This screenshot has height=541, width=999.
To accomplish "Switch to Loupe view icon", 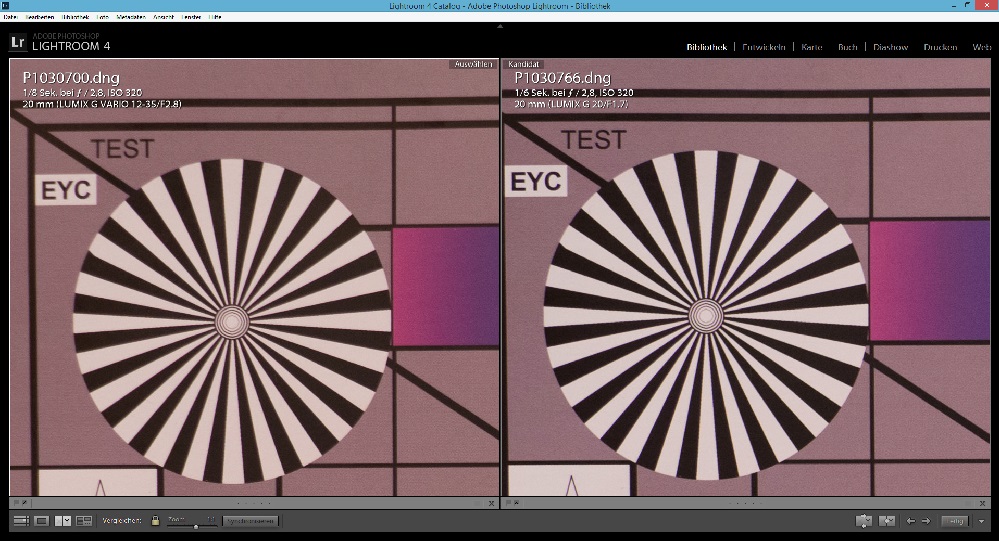I will 42,521.
